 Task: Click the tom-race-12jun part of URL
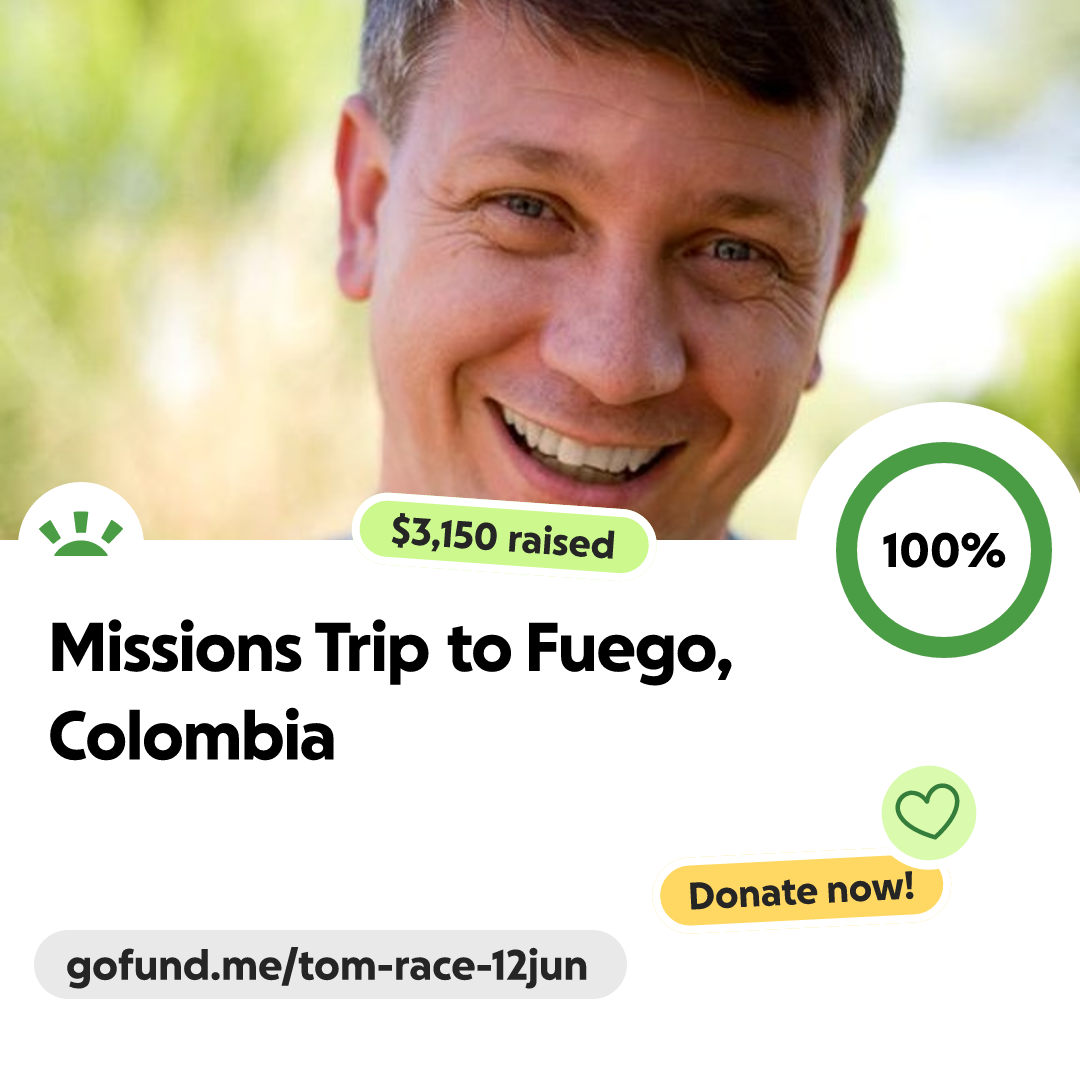444,966
